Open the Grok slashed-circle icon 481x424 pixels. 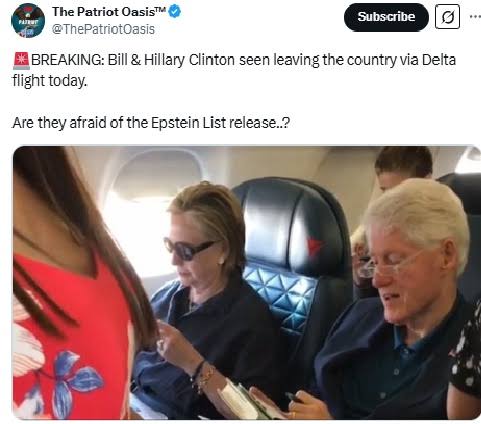coord(447,17)
